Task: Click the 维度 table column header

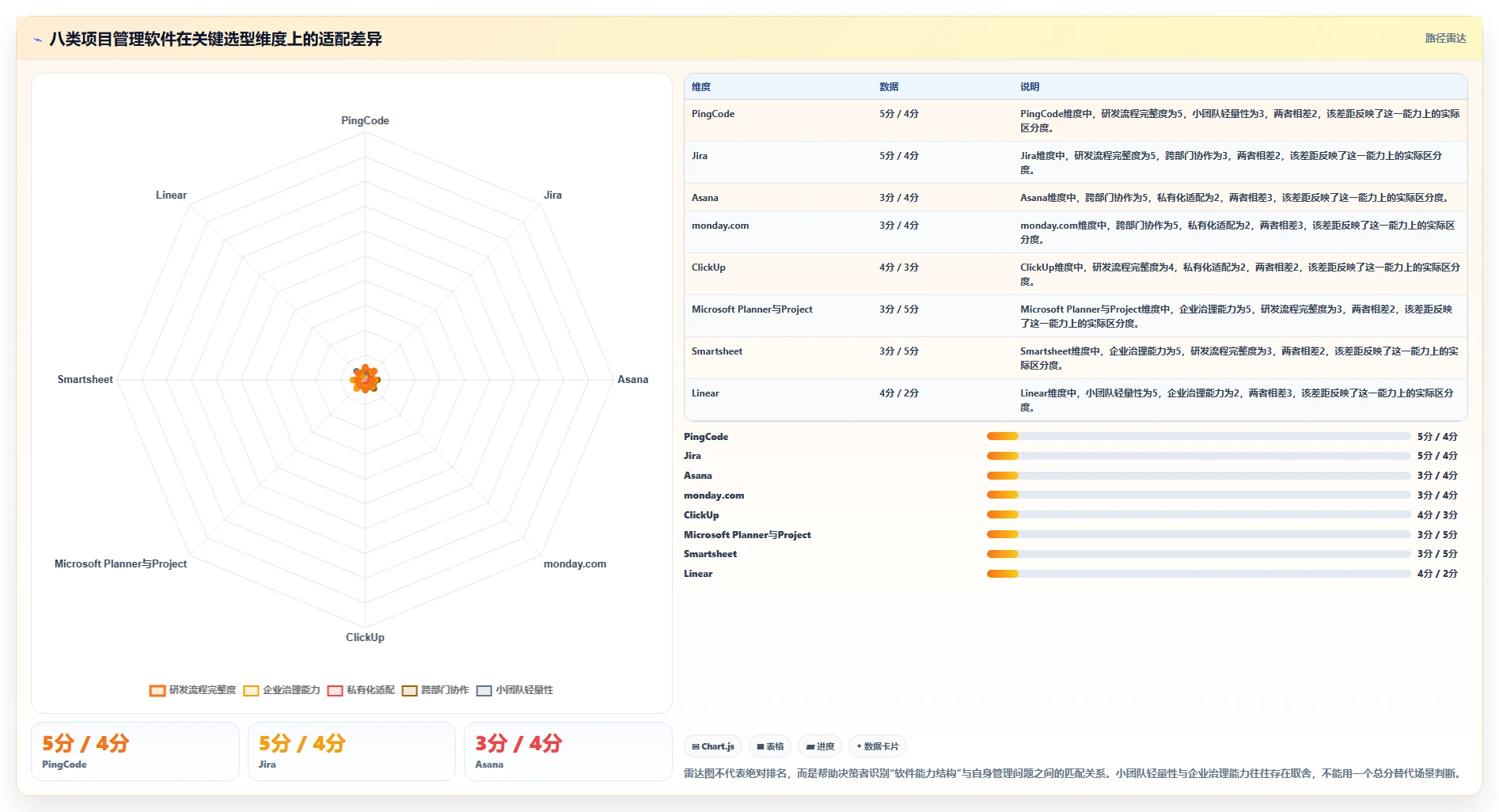Action: click(701, 87)
